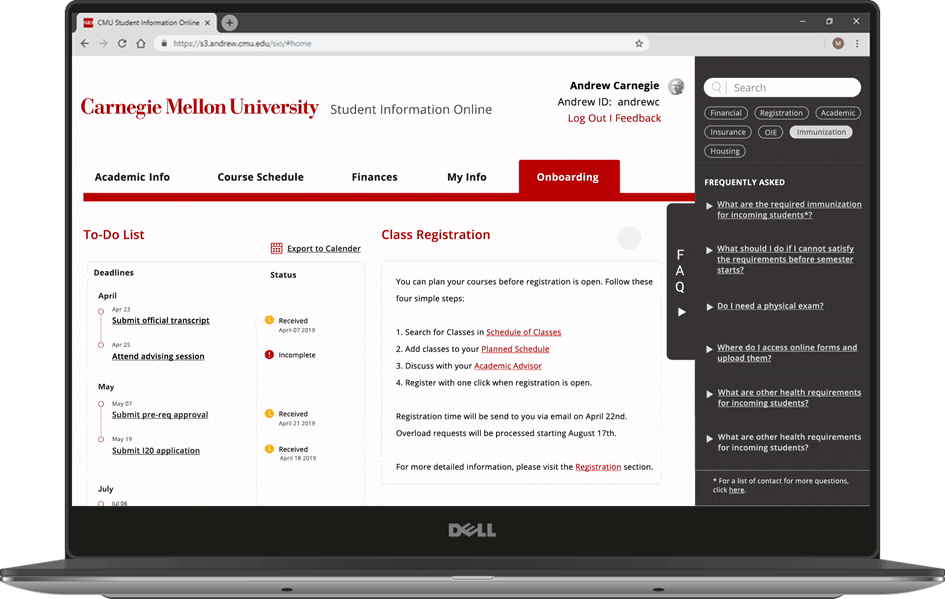The width and height of the screenshot is (945, 599).
Task: Switch to CMU Student Information Online browser tab
Action: (x=148, y=23)
